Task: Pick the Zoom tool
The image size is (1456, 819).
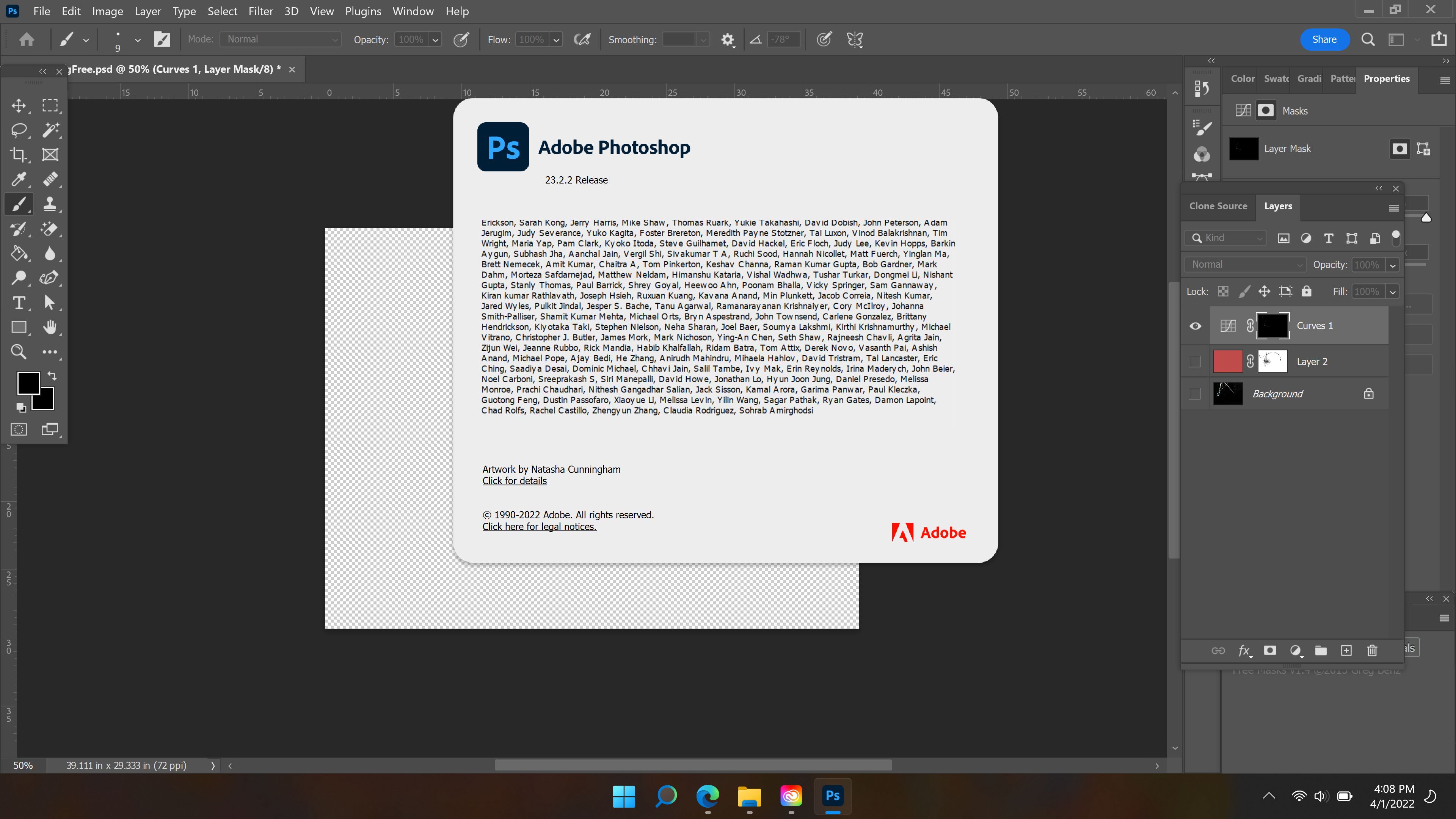Action: pyautogui.click(x=19, y=351)
